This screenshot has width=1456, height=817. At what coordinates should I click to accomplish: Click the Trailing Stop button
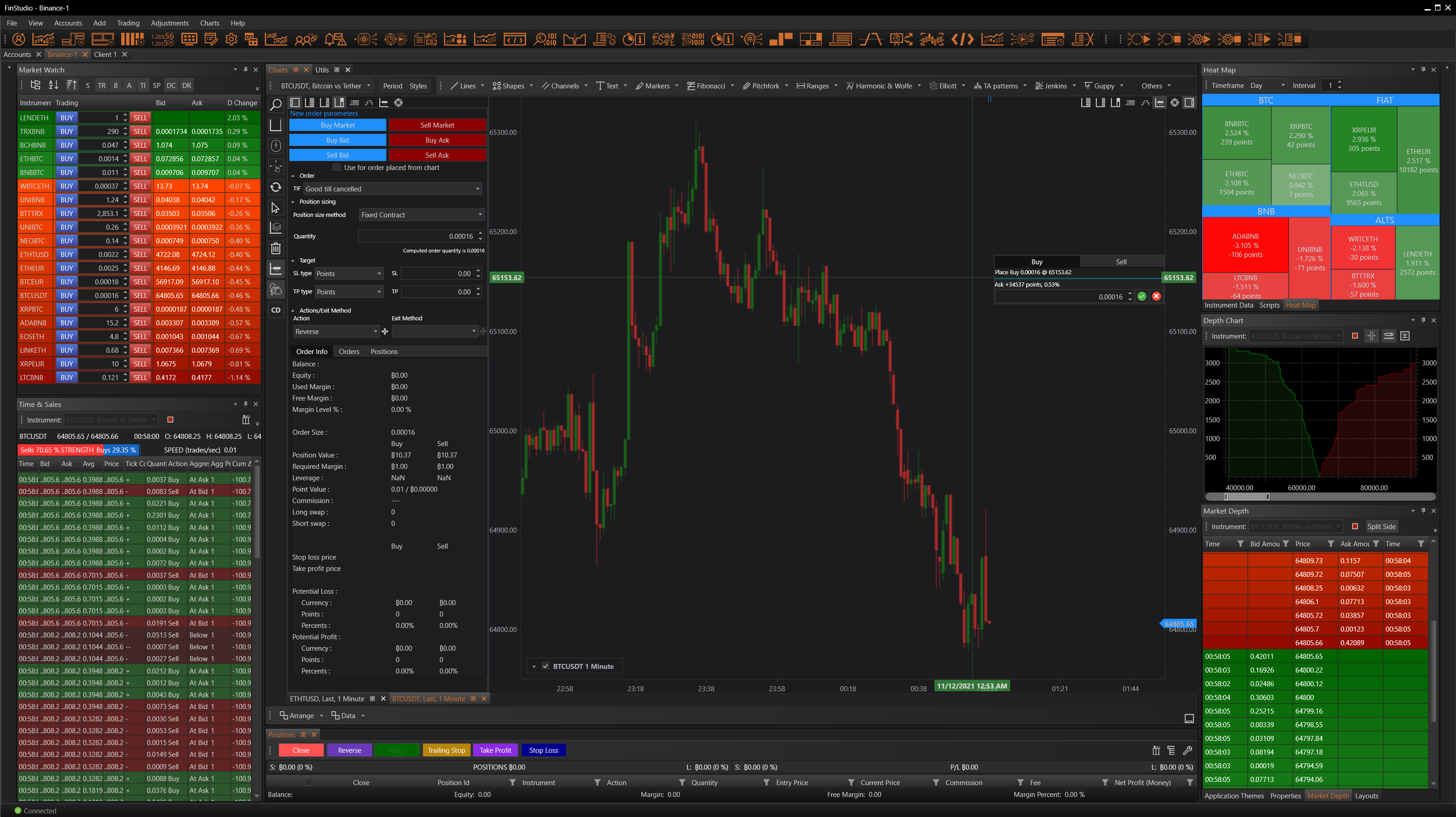(x=446, y=750)
